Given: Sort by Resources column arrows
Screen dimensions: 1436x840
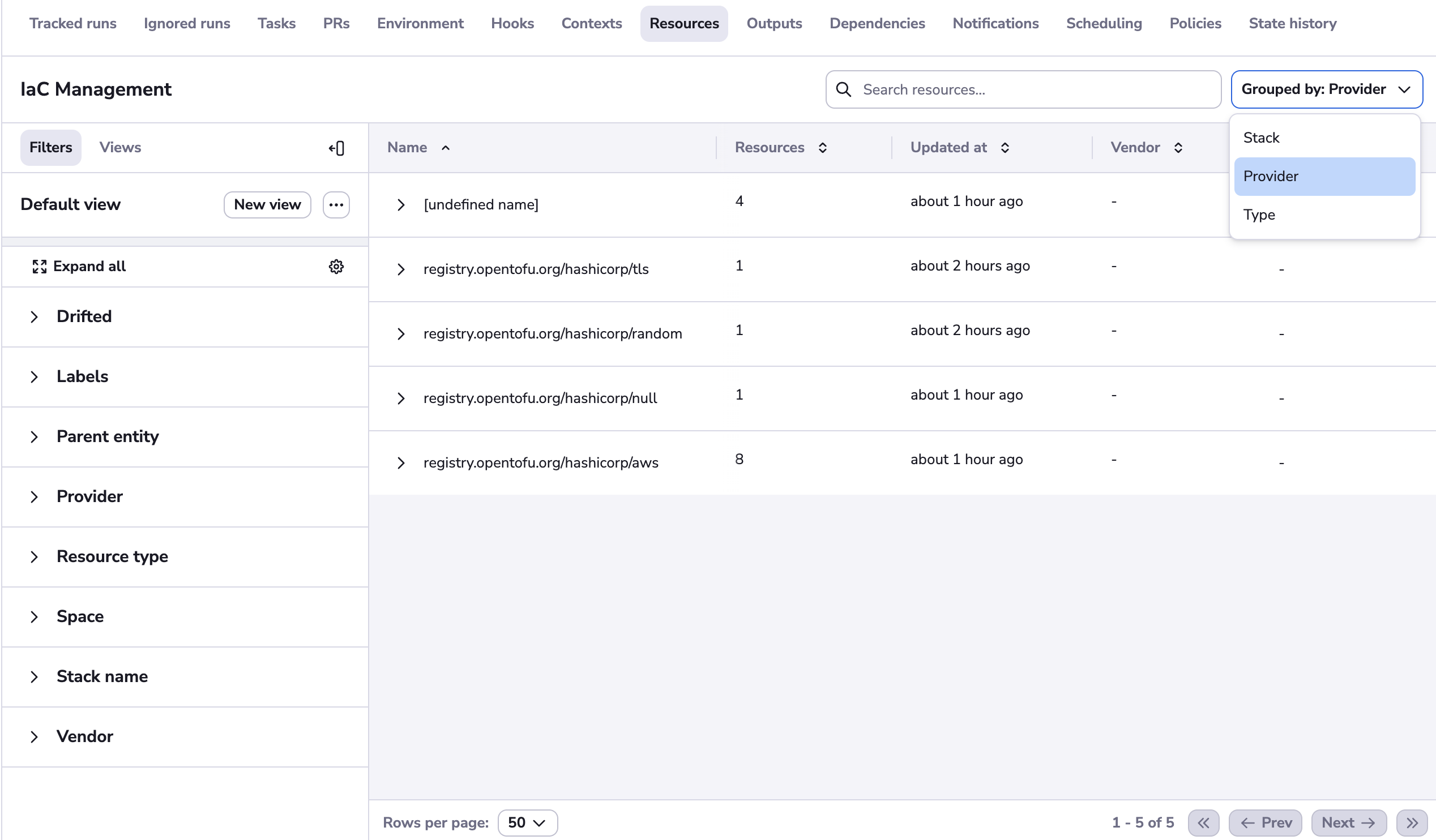Looking at the screenshot, I should 823,148.
